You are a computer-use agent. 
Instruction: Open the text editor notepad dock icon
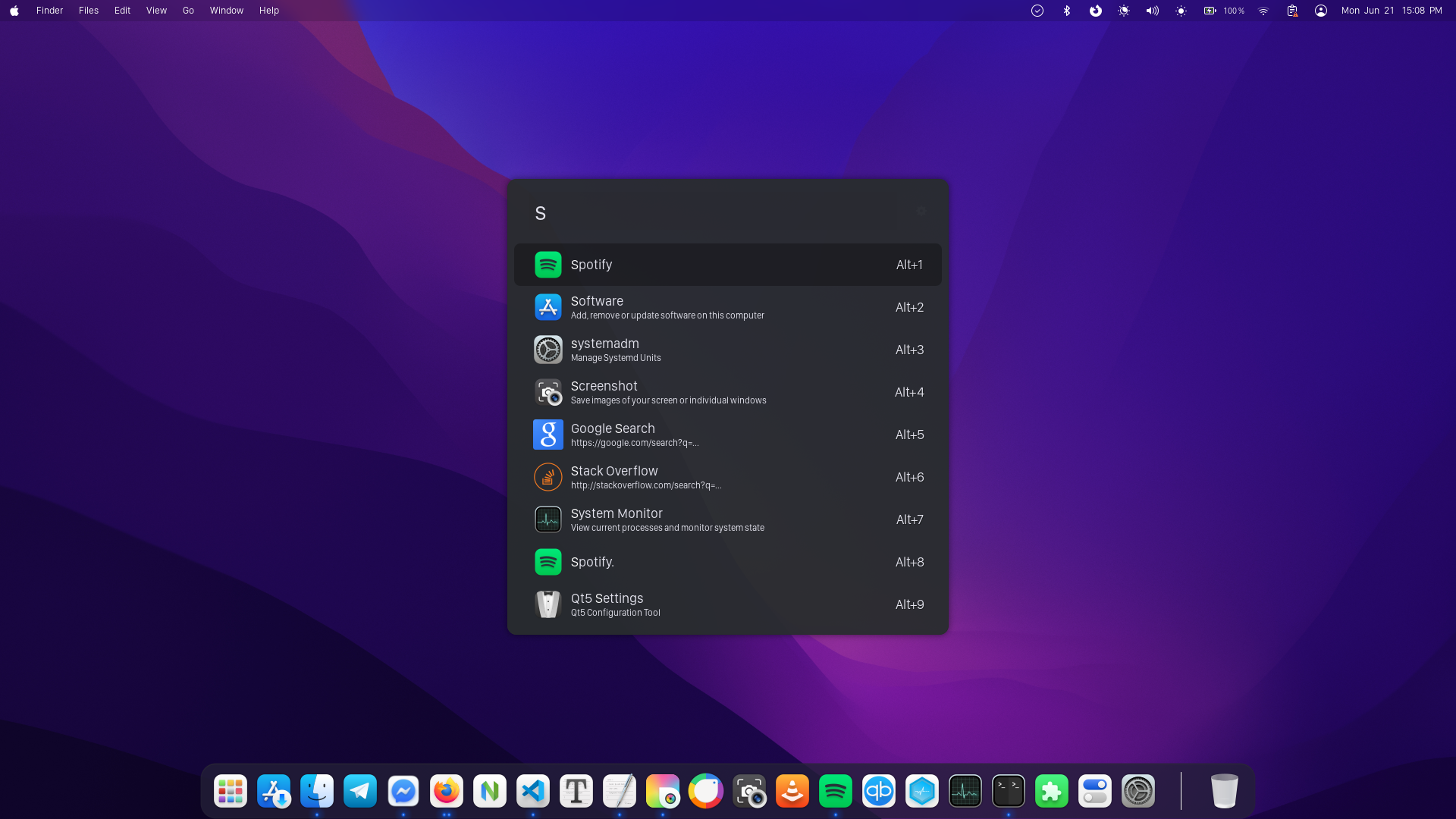(x=620, y=791)
